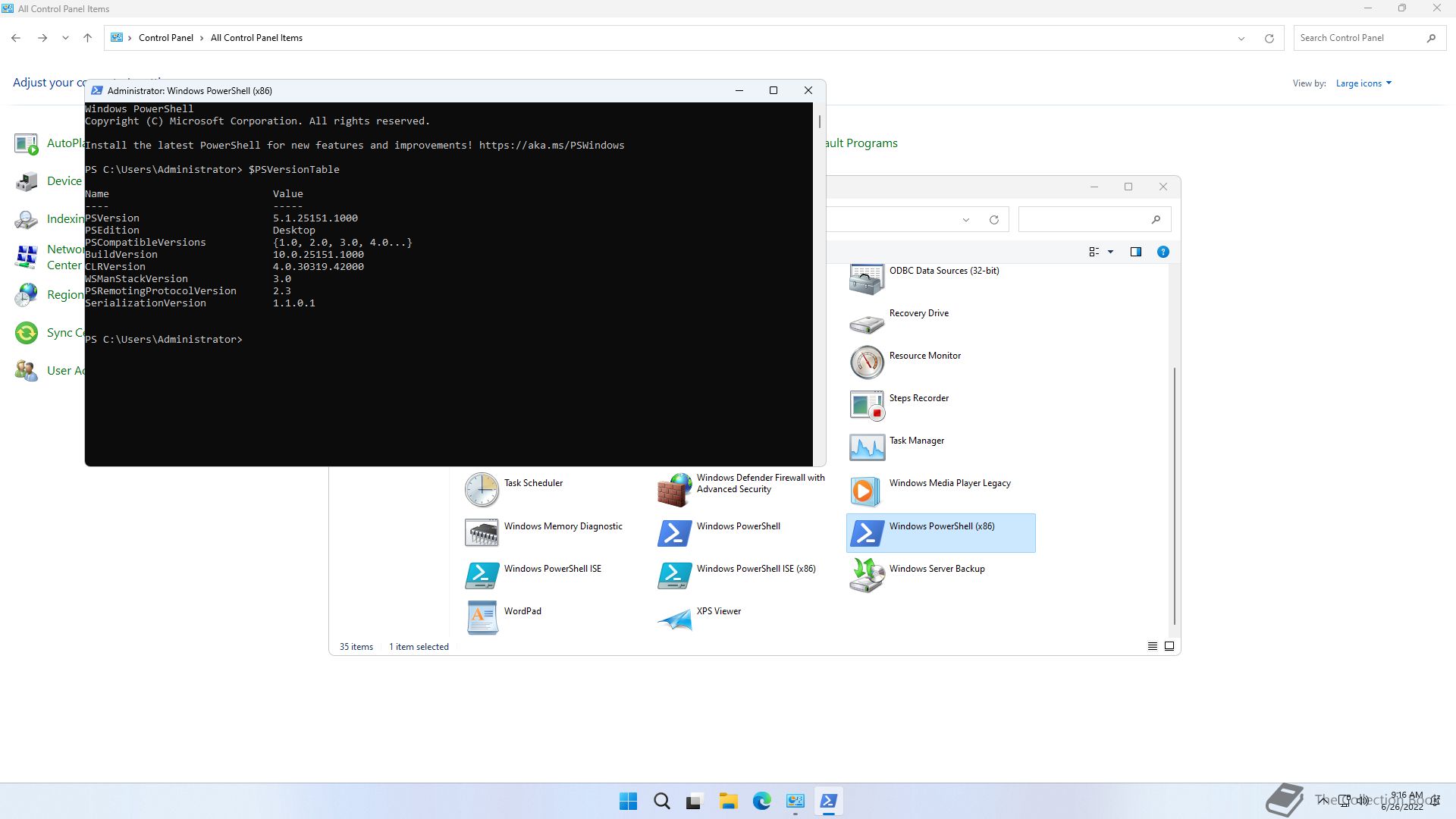Open File Explorer from taskbar
Image resolution: width=1456 pixels, height=819 pixels.
[x=728, y=801]
